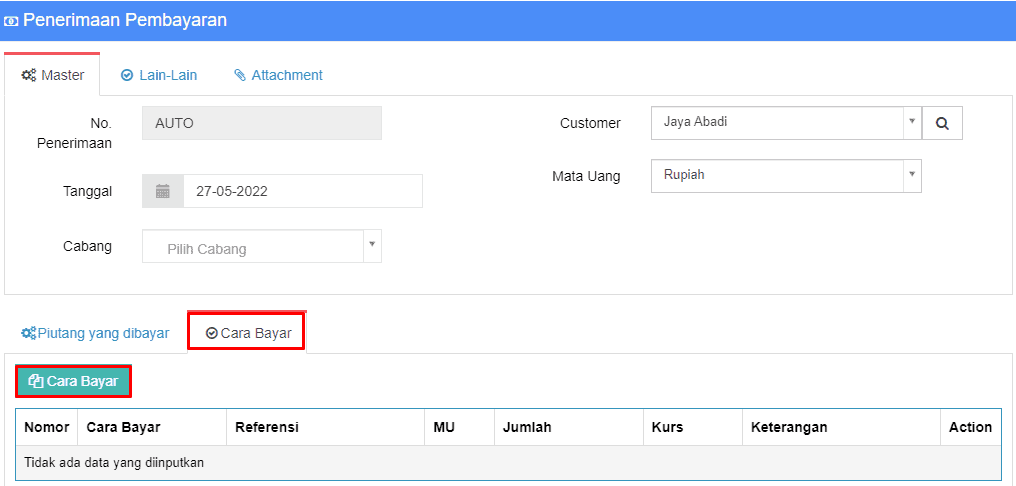The image size is (1016, 486).
Task: Switch to the Lain-Lain tab
Action: [159, 75]
